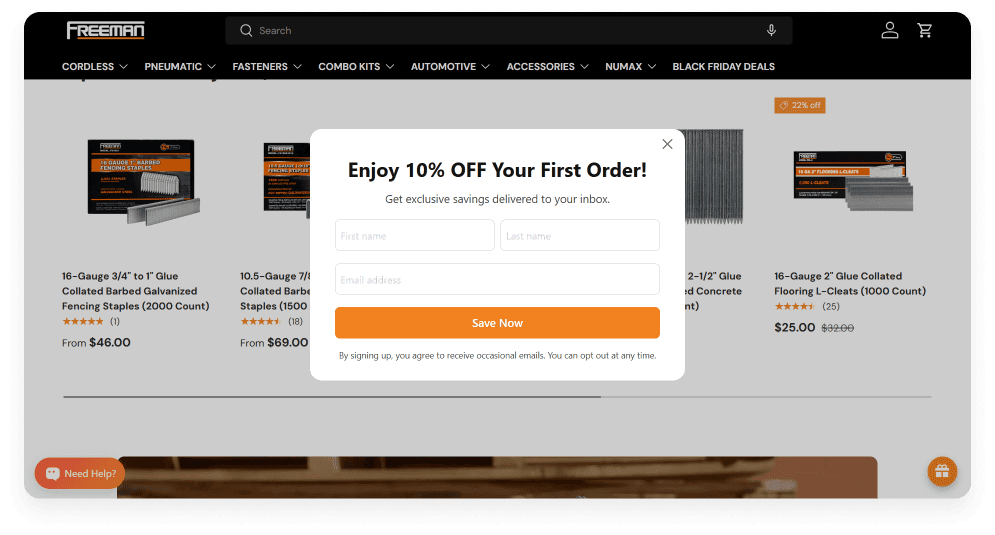Image resolution: width=995 pixels, height=535 pixels.
Task: Expand the Combo Kits dropdown
Action: tap(356, 67)
